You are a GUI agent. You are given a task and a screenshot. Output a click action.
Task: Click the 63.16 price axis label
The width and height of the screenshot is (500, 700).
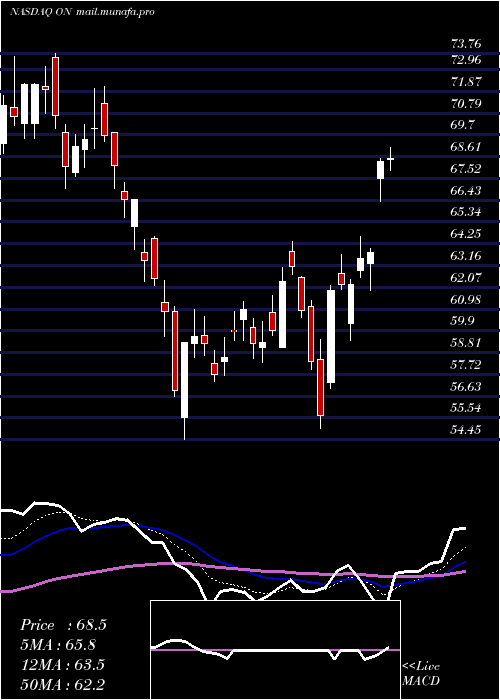[x=466, y=256]
